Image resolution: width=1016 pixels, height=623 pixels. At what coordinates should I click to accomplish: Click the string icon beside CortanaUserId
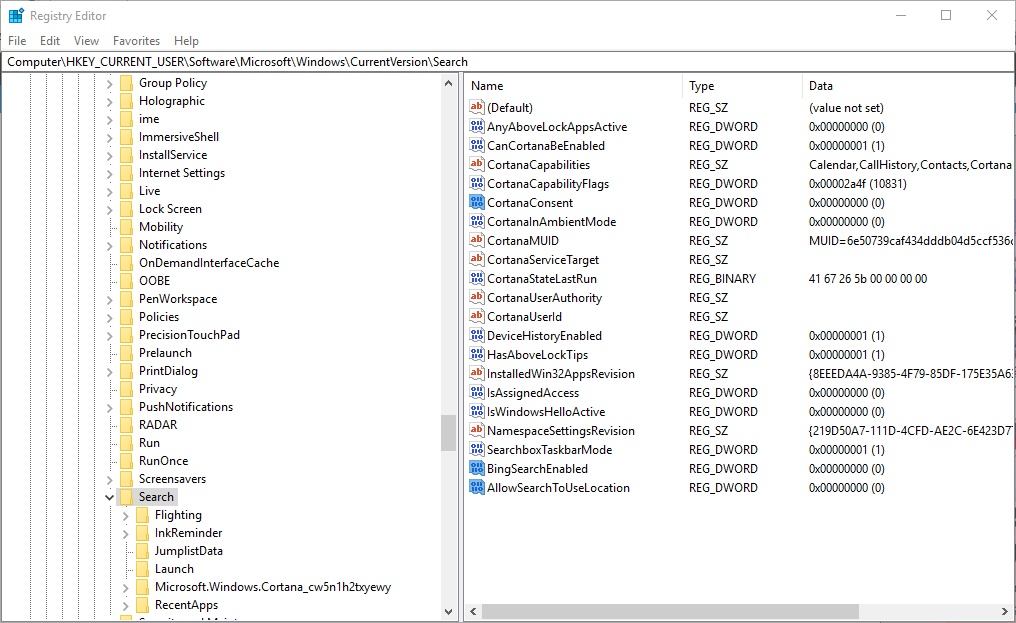pos(477,316)
